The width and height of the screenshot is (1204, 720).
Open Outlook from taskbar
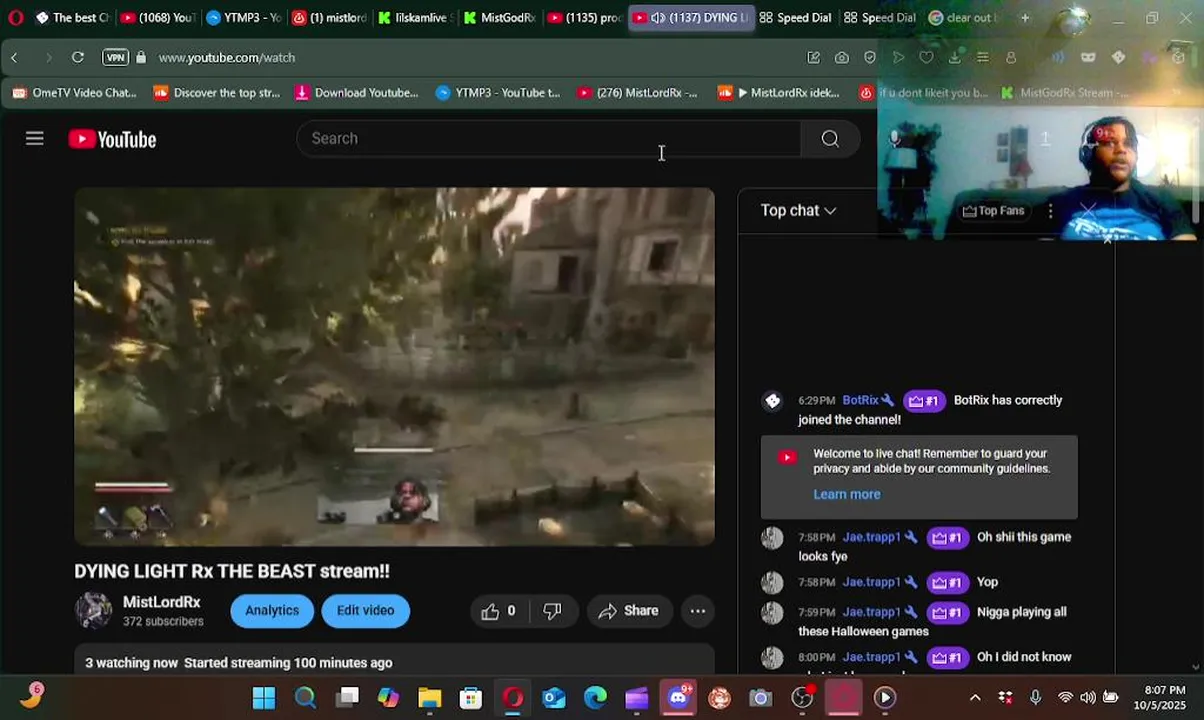554,698
